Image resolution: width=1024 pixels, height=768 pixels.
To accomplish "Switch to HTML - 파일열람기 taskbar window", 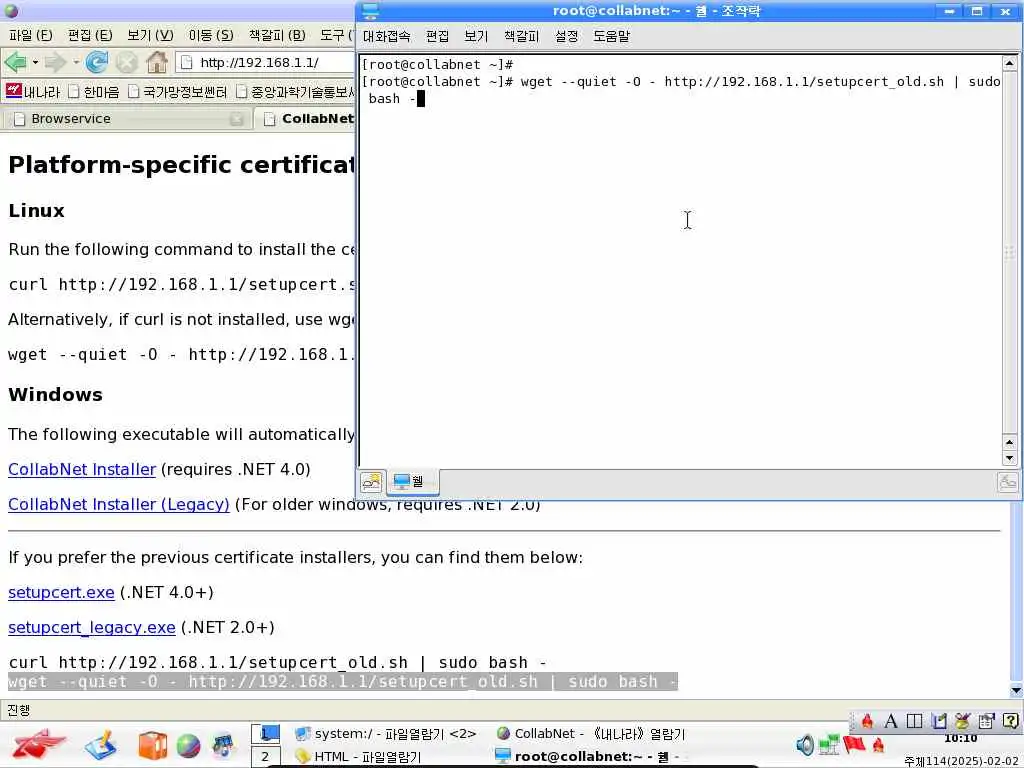I will click(358, 757).
